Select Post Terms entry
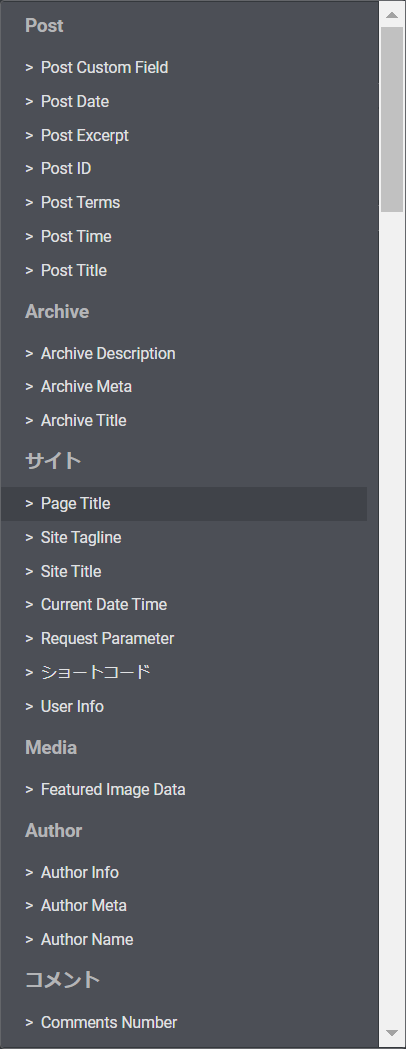This screenshot has height=1049, width=406. click(184, 203)
